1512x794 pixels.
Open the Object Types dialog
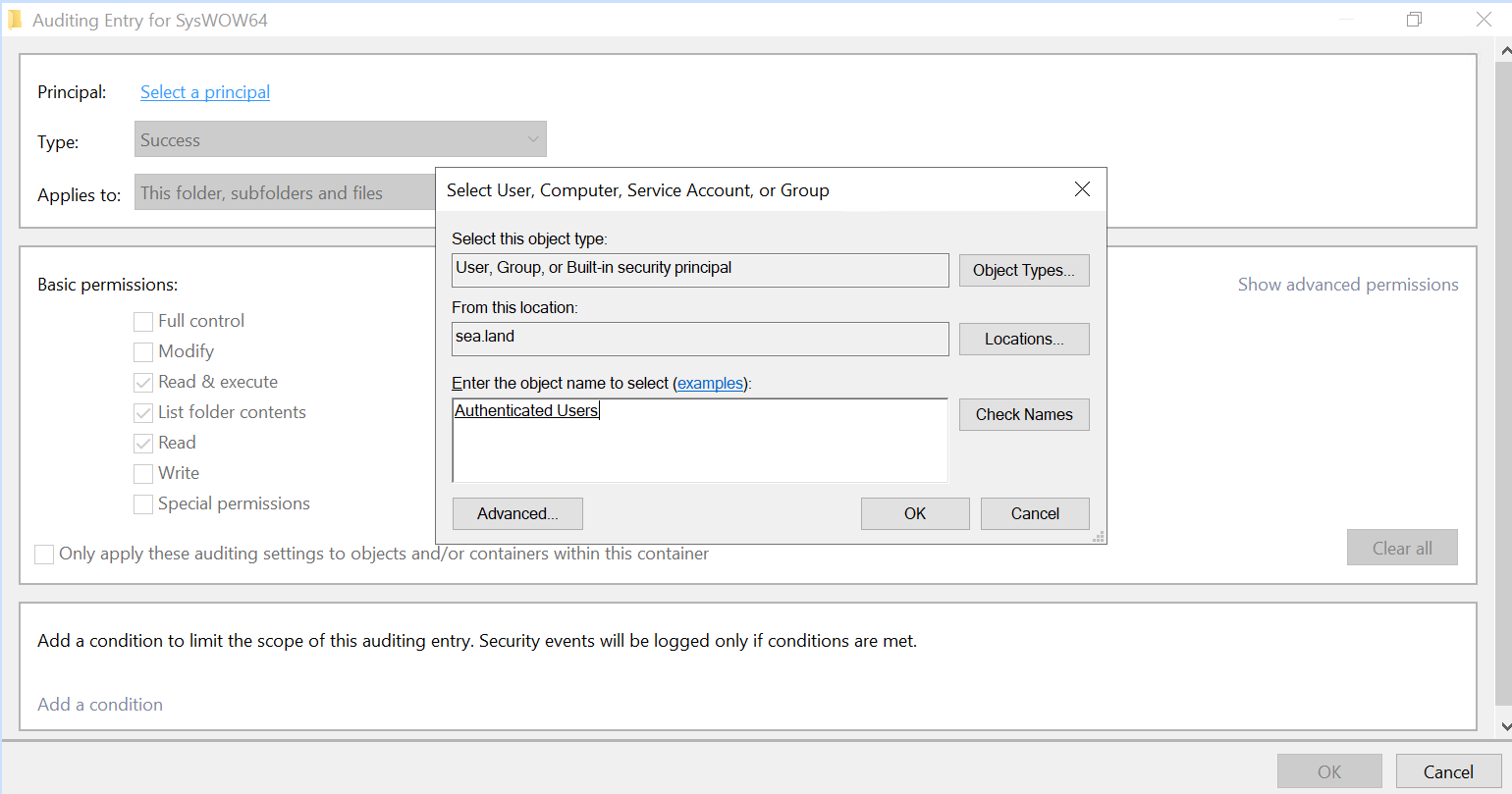pyautogui.click(x=1024, y=270)
